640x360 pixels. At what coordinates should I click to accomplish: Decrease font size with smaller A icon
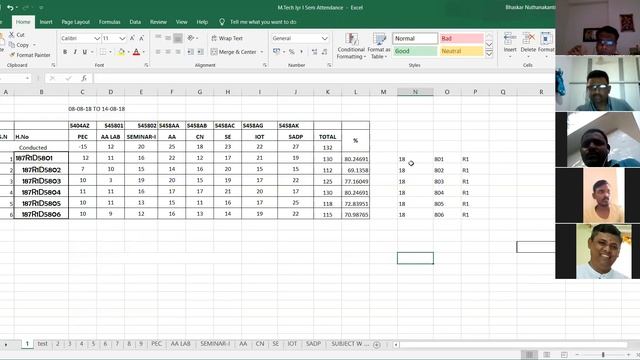142,38
